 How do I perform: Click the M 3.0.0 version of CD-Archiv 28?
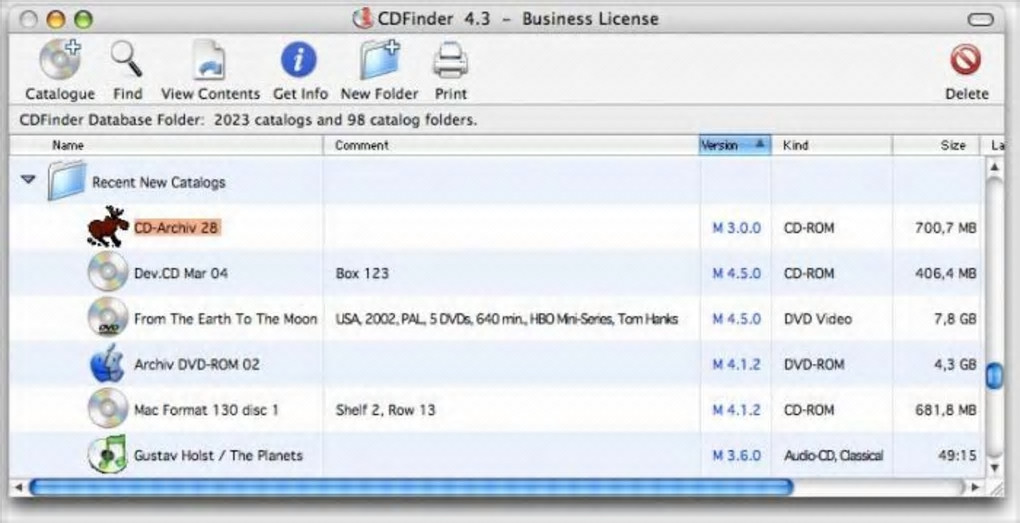point(736,228)
